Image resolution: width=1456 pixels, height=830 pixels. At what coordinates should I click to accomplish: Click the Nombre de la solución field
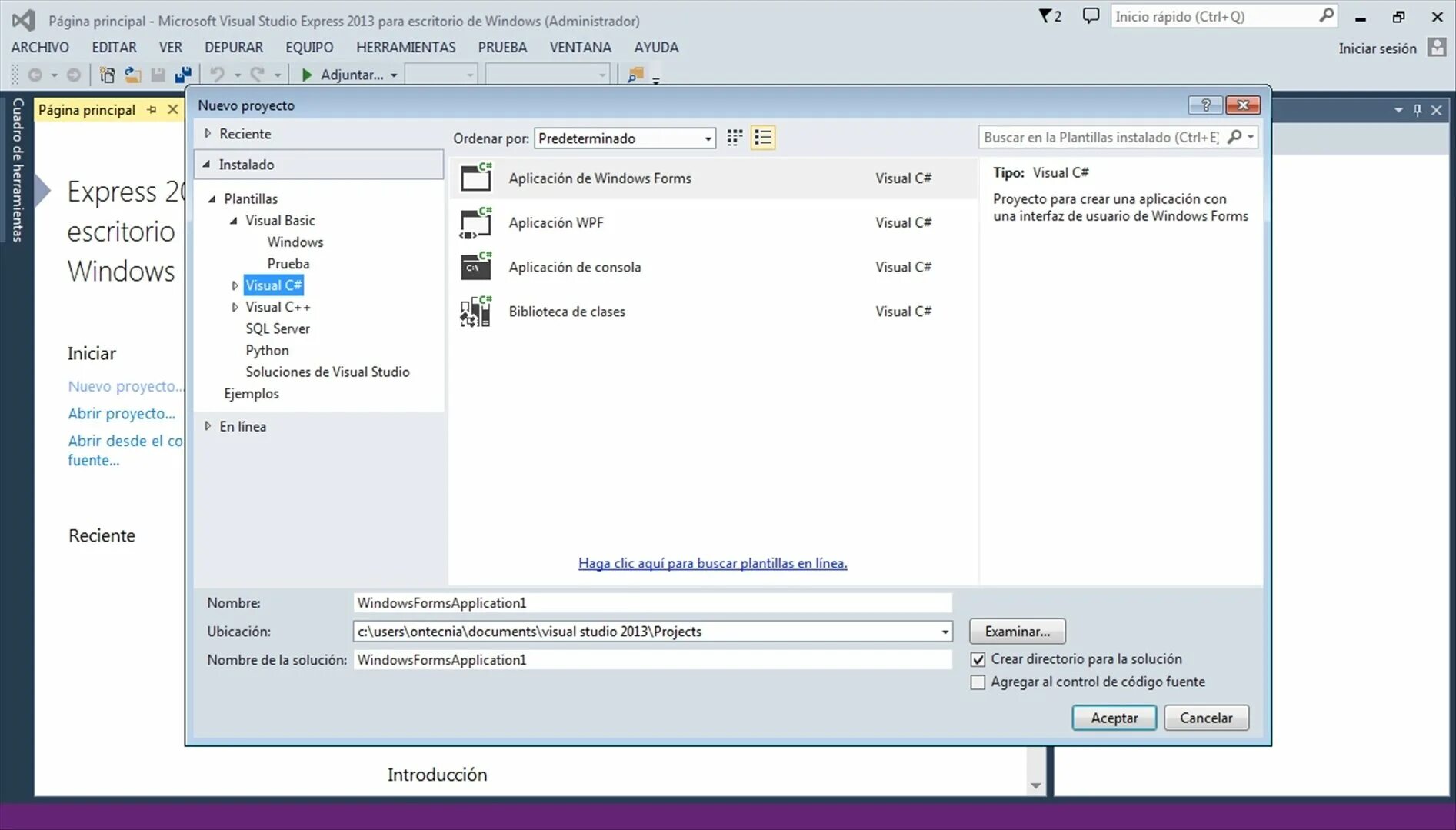652,660
